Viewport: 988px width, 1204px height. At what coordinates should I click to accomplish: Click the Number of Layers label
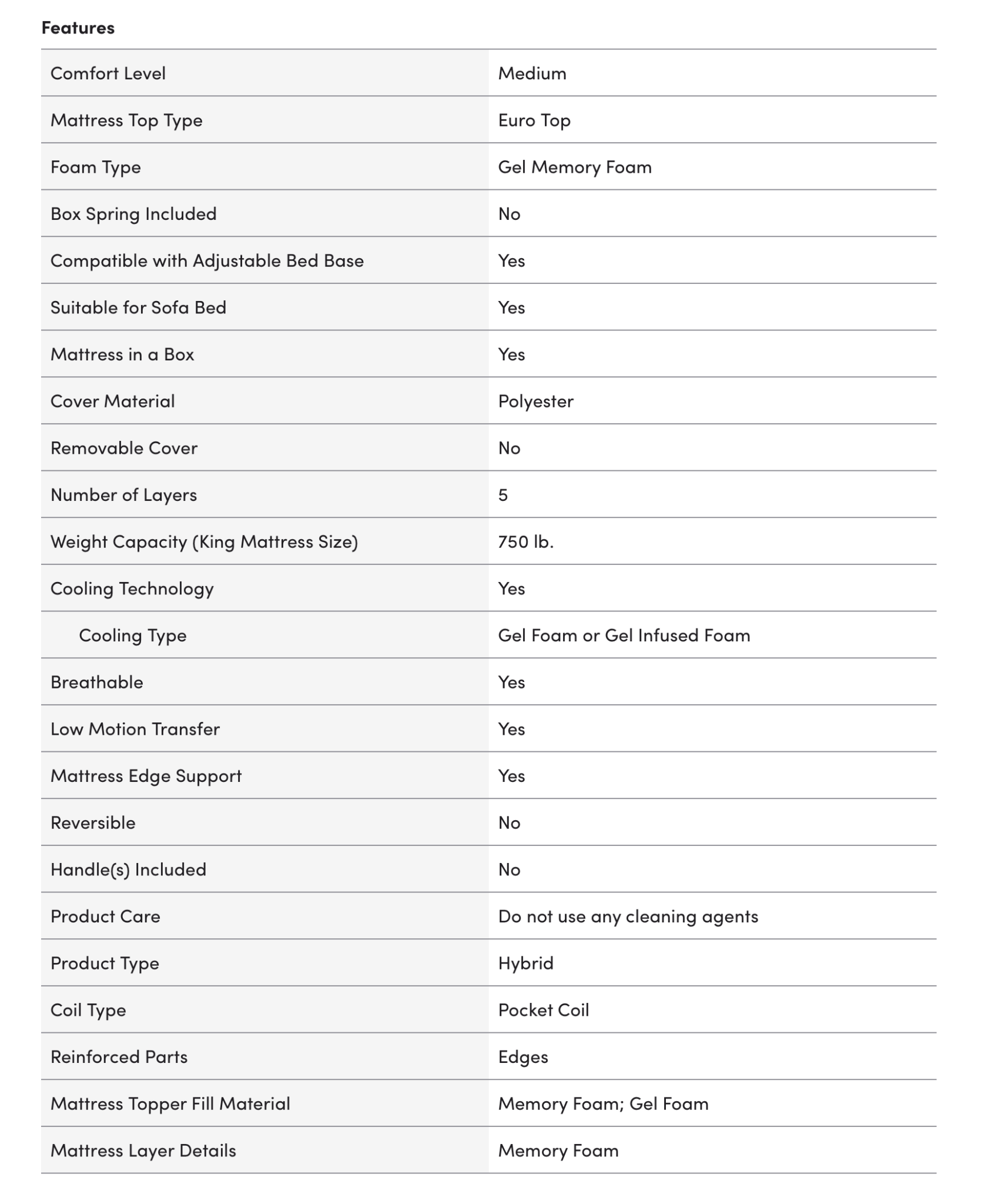pyautogui.click(x=123, y=495)
